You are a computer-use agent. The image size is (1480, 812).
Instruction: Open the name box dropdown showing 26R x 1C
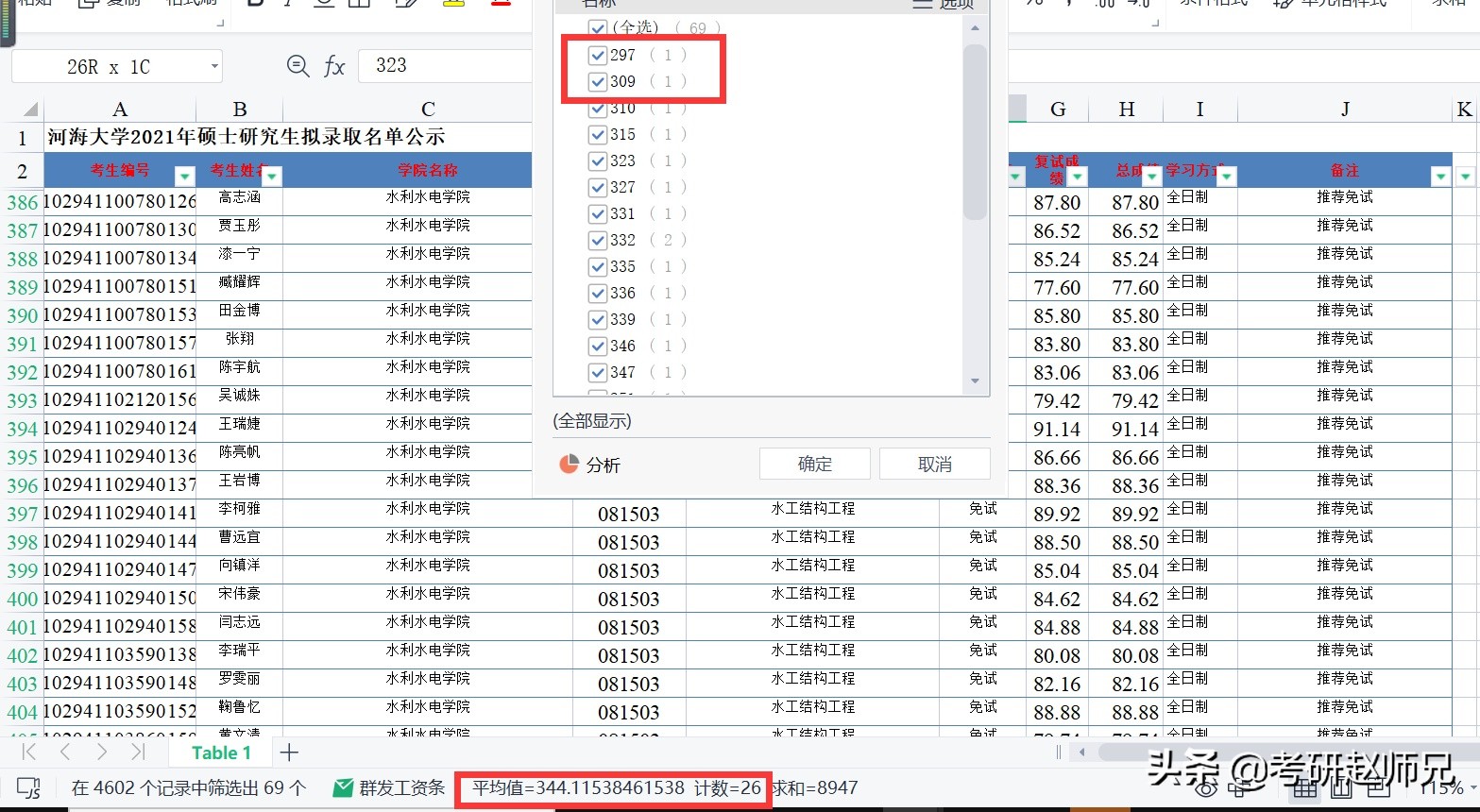[215, 66]
